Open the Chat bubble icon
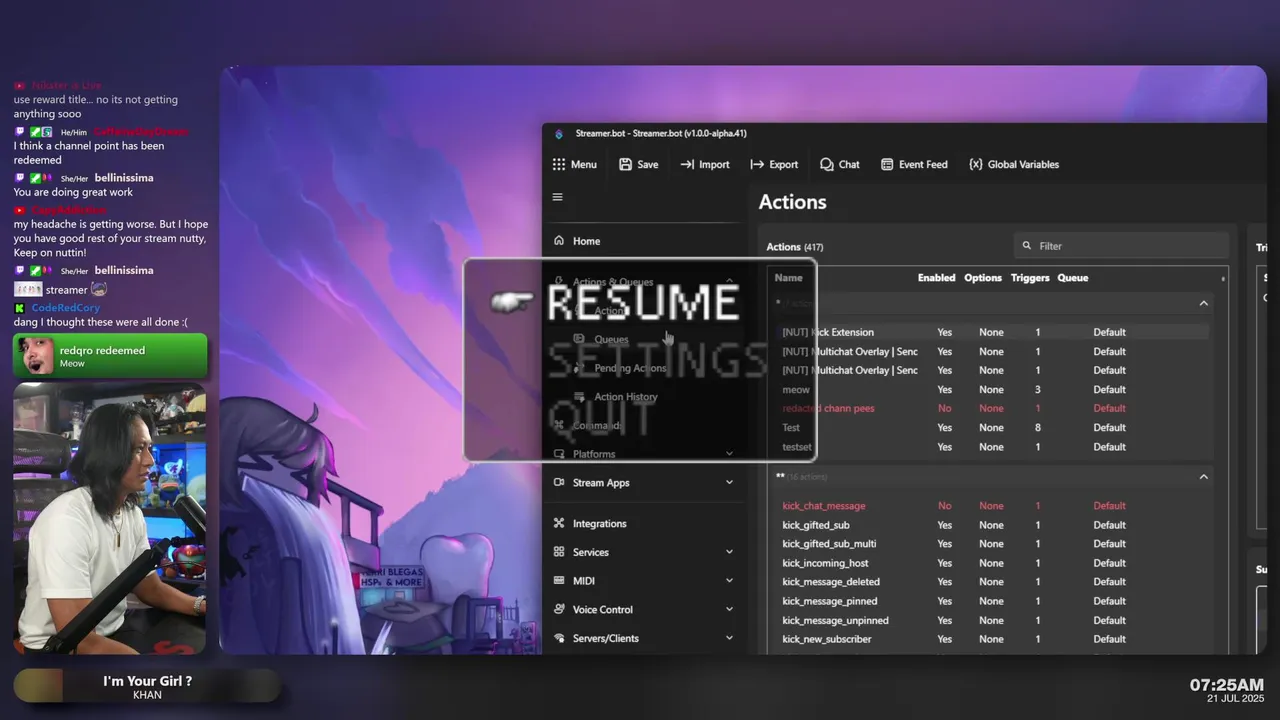The height and width of the screenshot is (720, 1280). coord(826,164)
